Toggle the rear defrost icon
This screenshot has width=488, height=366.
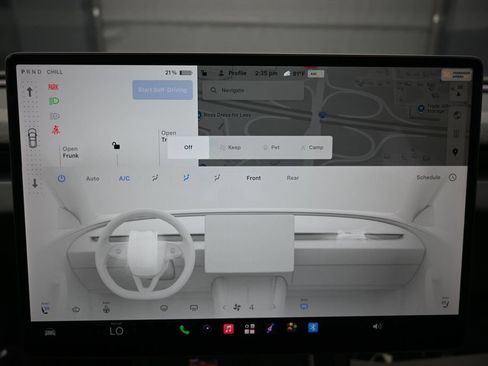(x=194, y=308)
